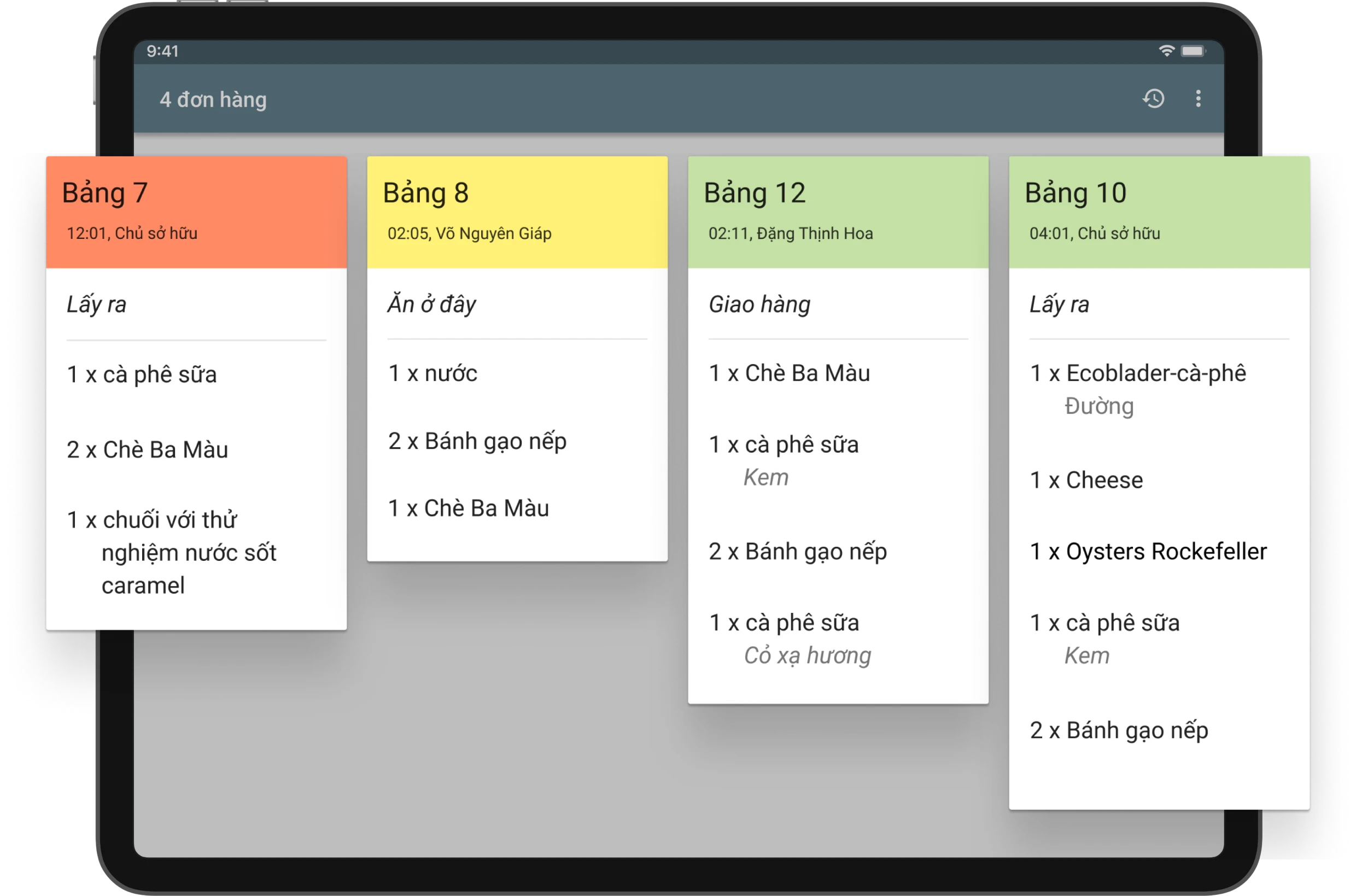Tap 'Giao hàng' label on Bảng 12
Image resolution: width=1356 pixels, height=896 pixels.
pyautogui.click(x=759, y=304)
